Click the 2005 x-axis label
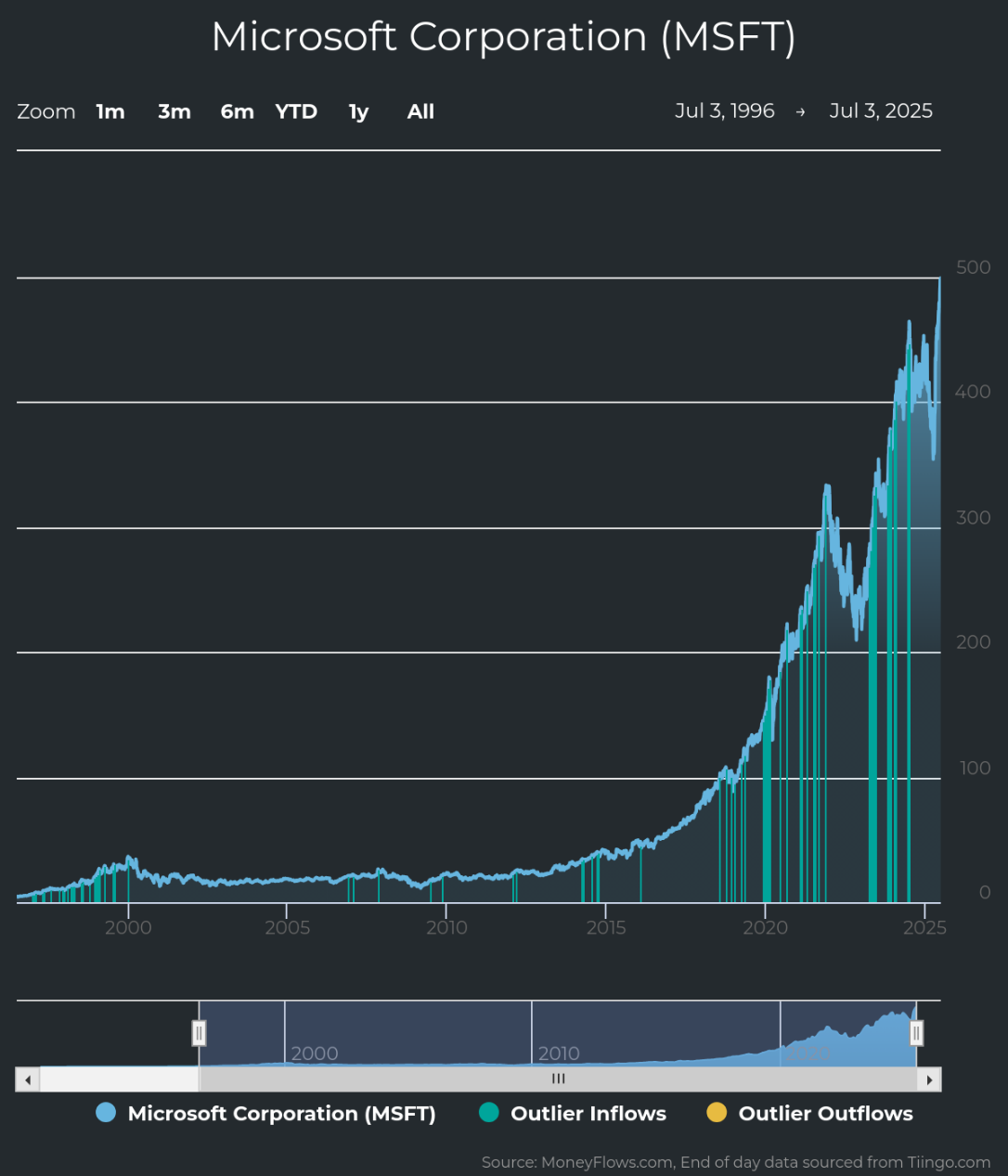The width and height of the screenshot is (1008, 1176). pyautogui.click(x=288, y=928)
